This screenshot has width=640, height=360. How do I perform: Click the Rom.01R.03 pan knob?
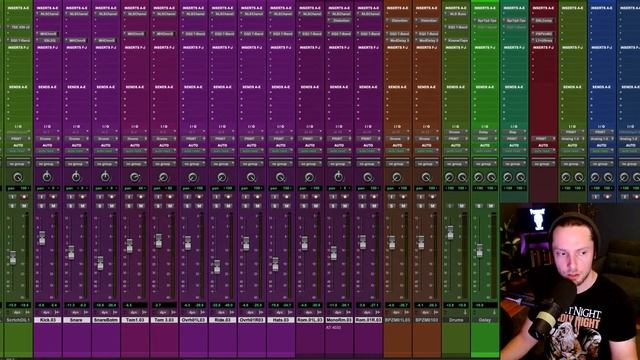tap(368, 177)
